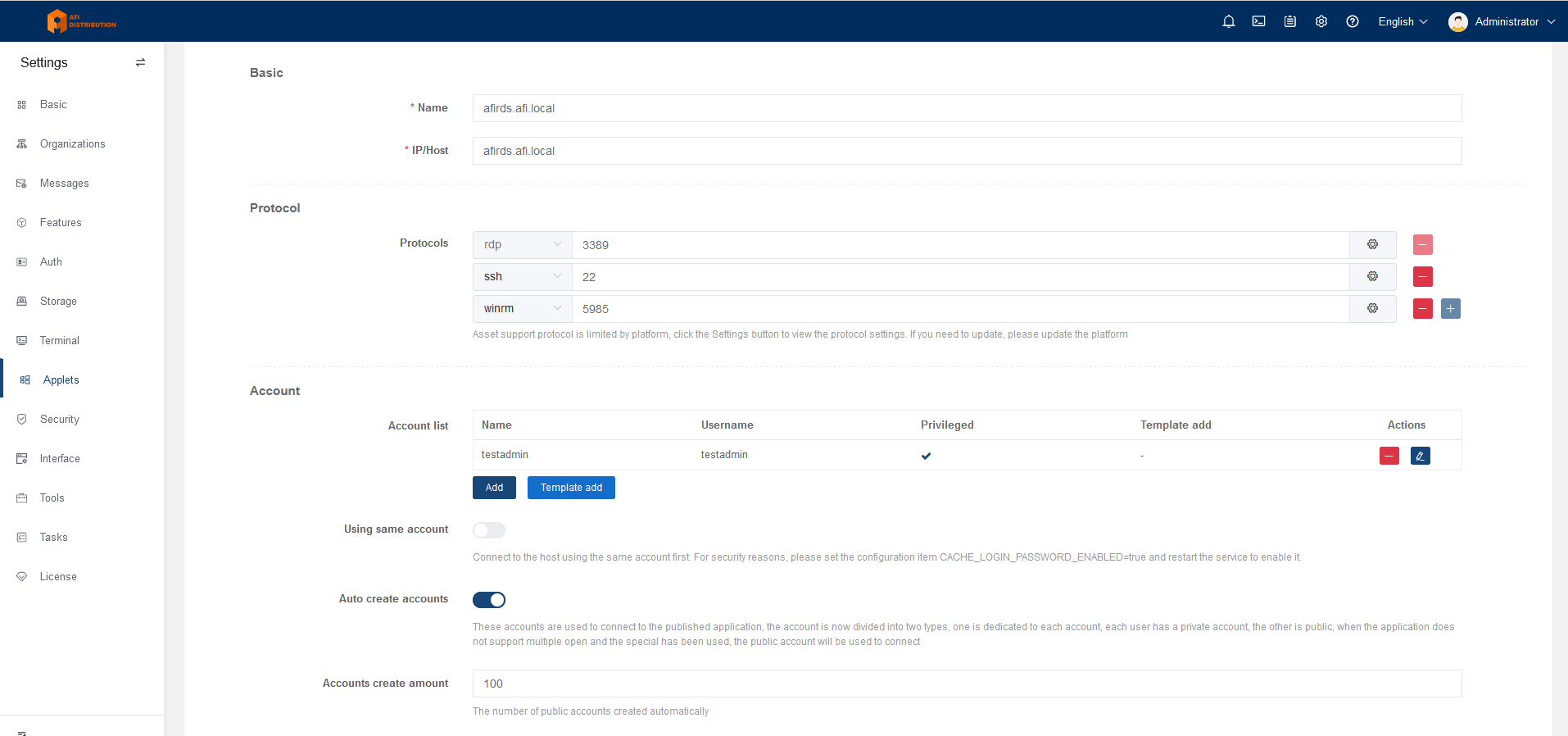Open License settings

click(82, 576)
